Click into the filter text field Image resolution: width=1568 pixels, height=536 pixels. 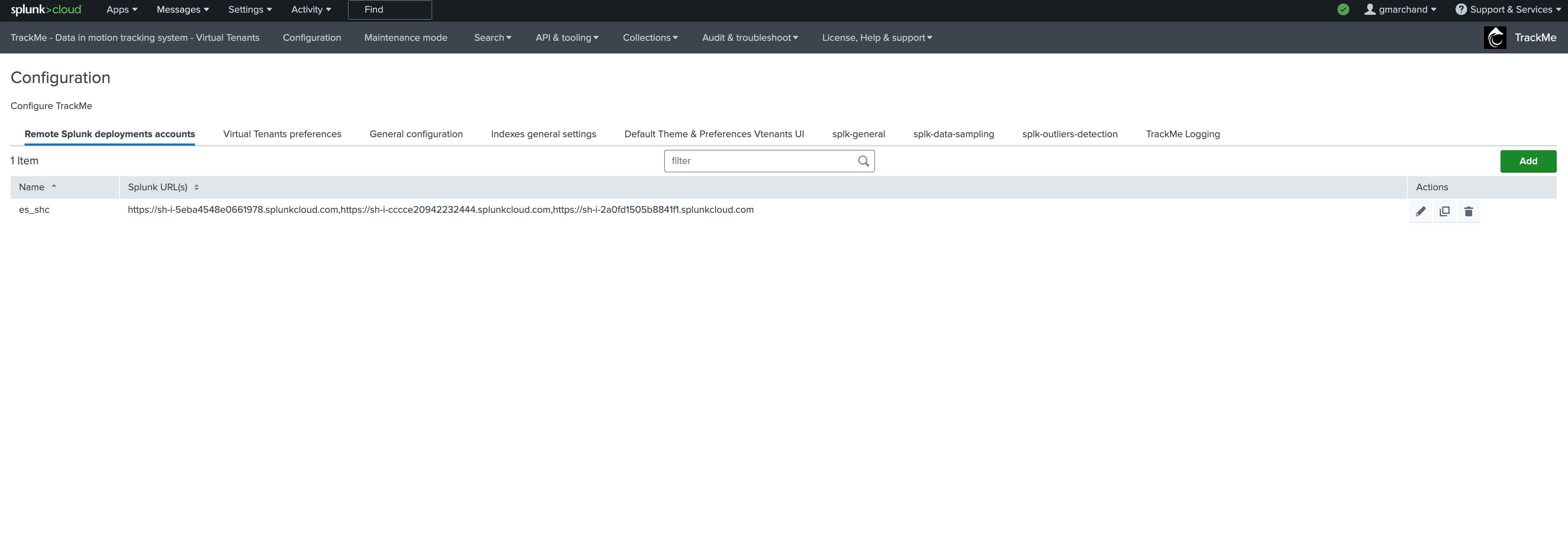pos(761,161)
